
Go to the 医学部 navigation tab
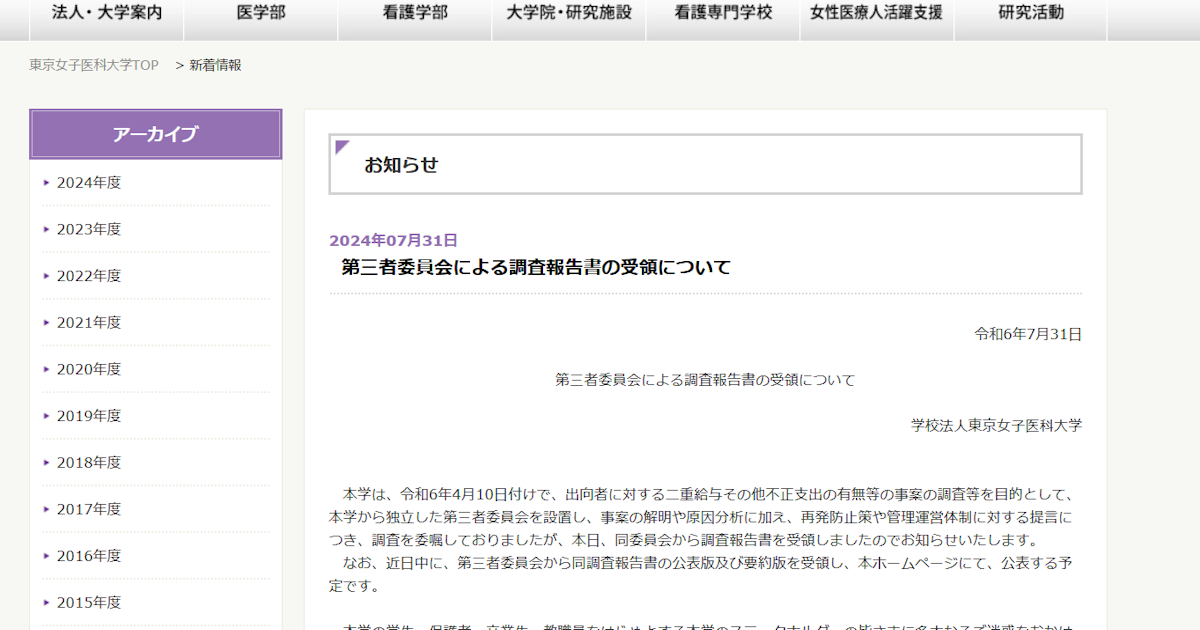(x=261, y=13)
